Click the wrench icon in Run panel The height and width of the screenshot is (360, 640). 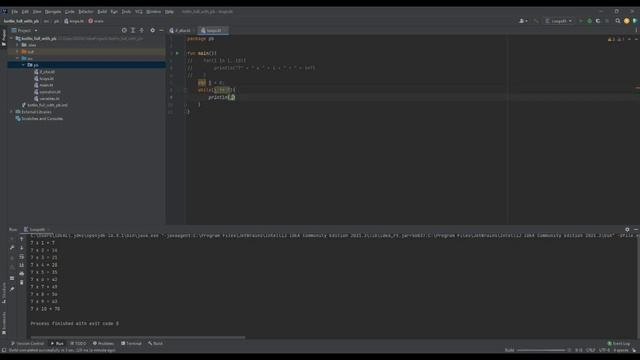pyautogui.click(x=12, y=248)
